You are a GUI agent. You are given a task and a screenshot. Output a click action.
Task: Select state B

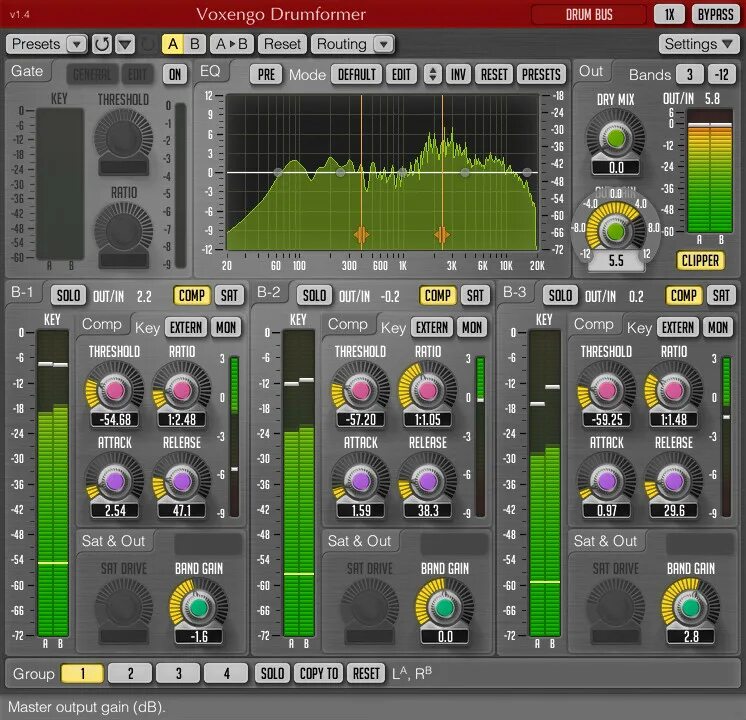point(195,44)
